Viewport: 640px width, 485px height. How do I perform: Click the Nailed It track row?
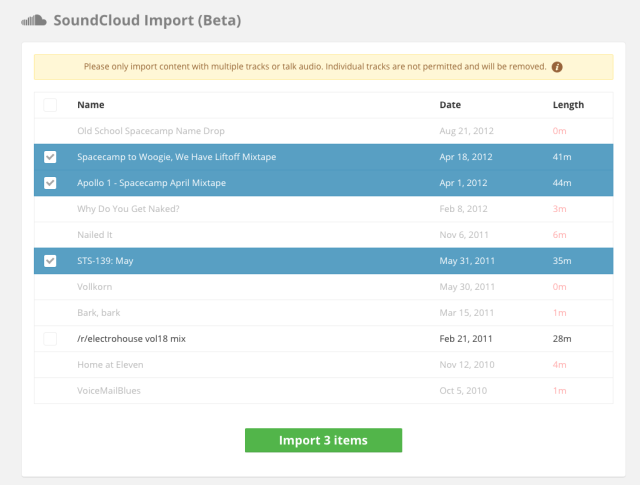coord(98,235)
